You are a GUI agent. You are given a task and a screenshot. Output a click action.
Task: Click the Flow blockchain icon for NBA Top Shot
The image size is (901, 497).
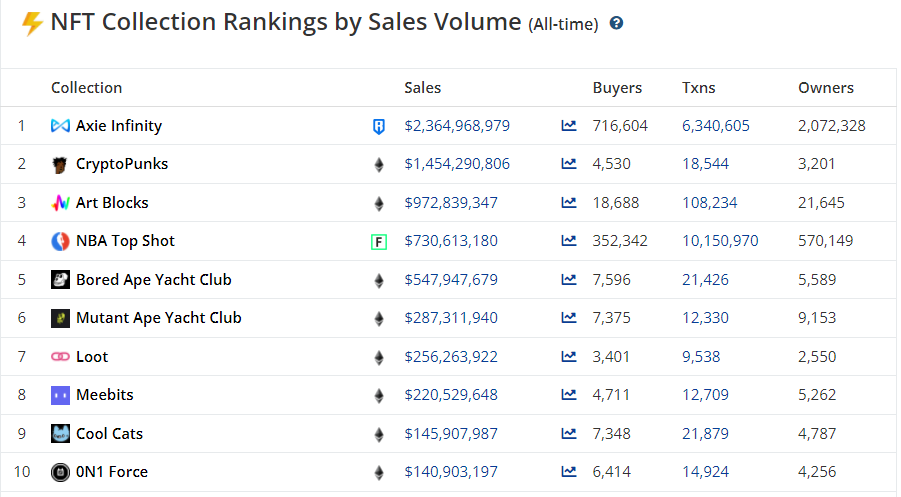point(379,241)
